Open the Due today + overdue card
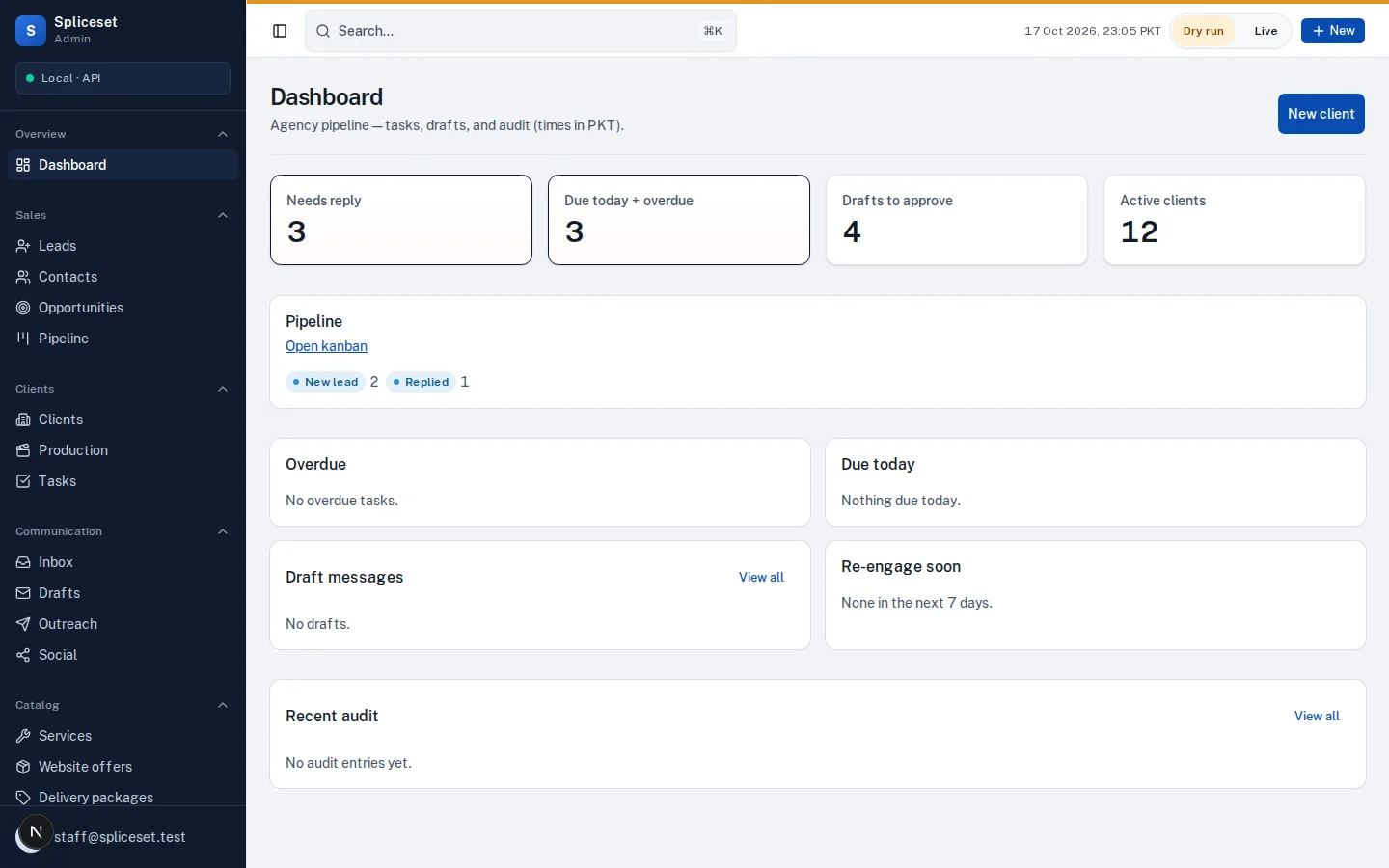Screen dimensions: 1389x868 679,220
